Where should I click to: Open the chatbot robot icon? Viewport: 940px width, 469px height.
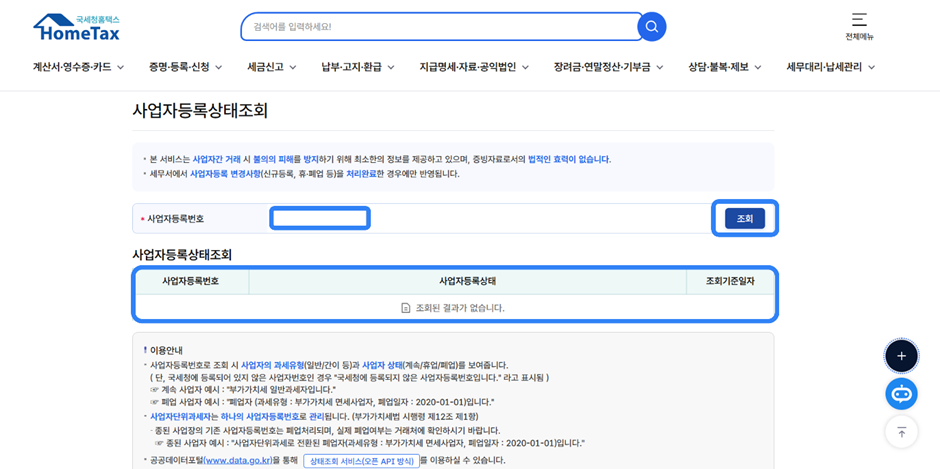[x=901, y=394]
